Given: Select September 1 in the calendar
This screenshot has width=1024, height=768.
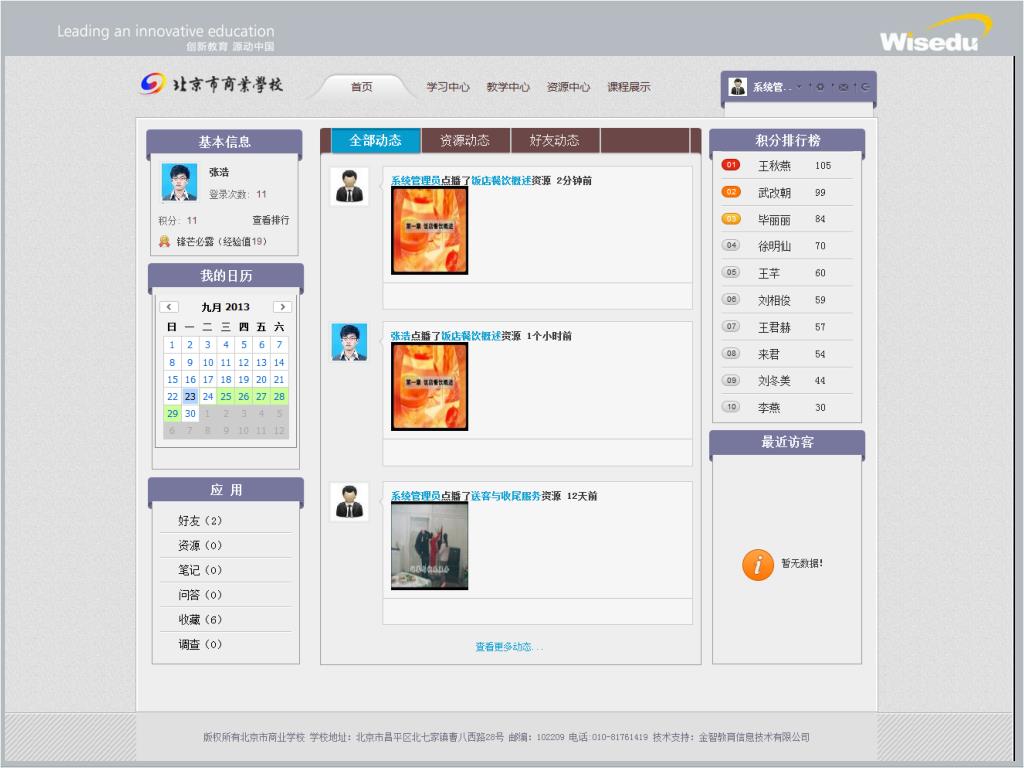Looking at the screenshot, I should (172, 345).
